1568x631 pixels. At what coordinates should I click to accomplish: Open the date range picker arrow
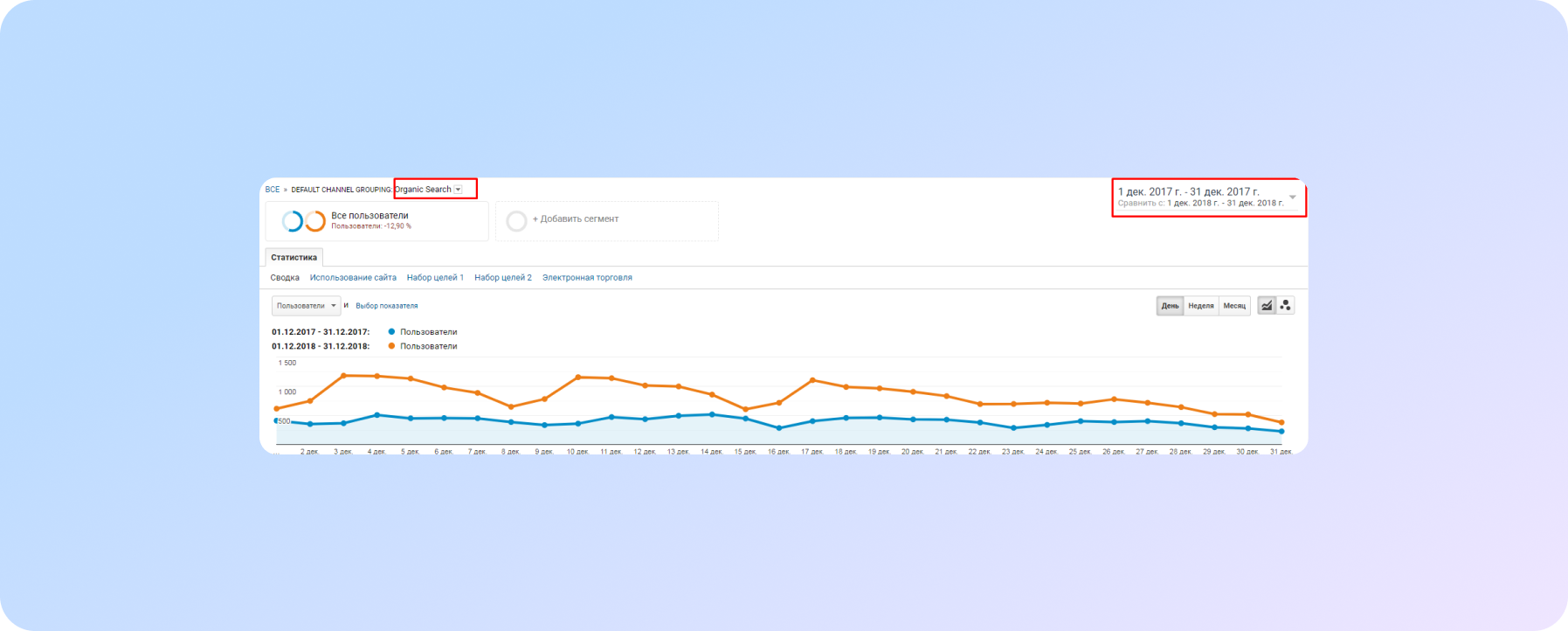click(1293, 198)
